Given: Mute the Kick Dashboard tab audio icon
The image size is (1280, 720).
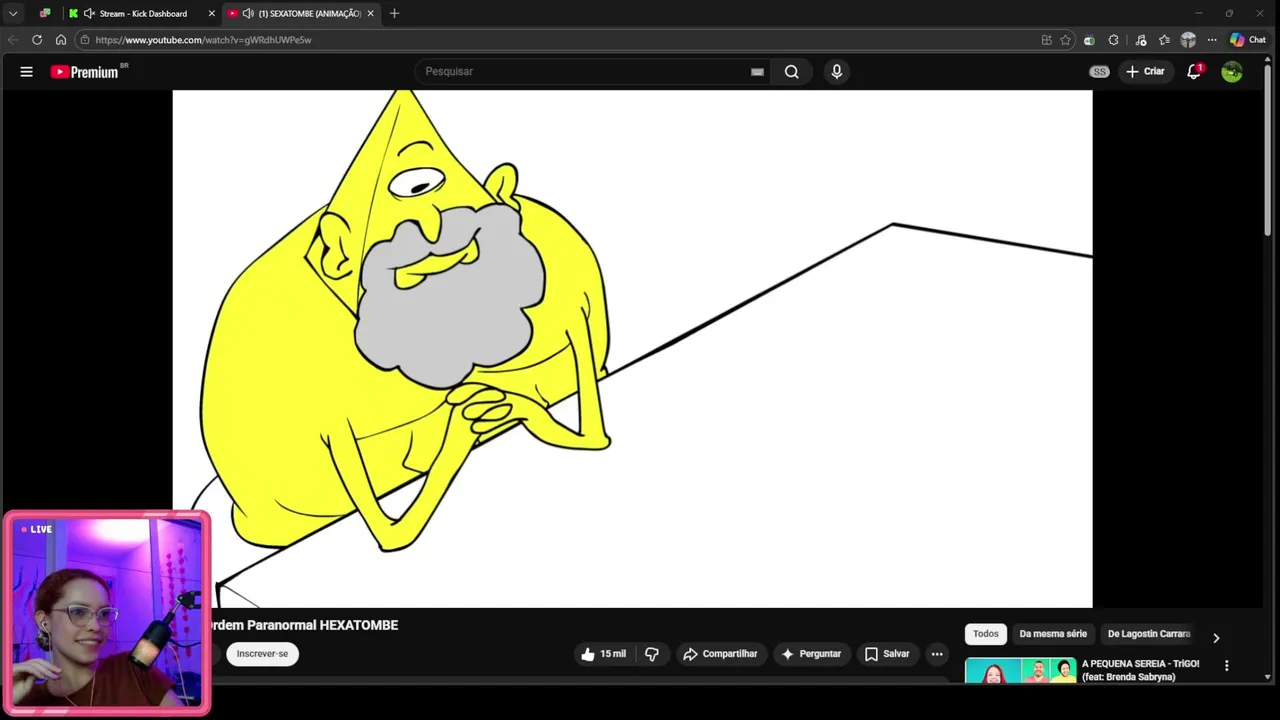Looking at the screenshot, I should (89, 13).
